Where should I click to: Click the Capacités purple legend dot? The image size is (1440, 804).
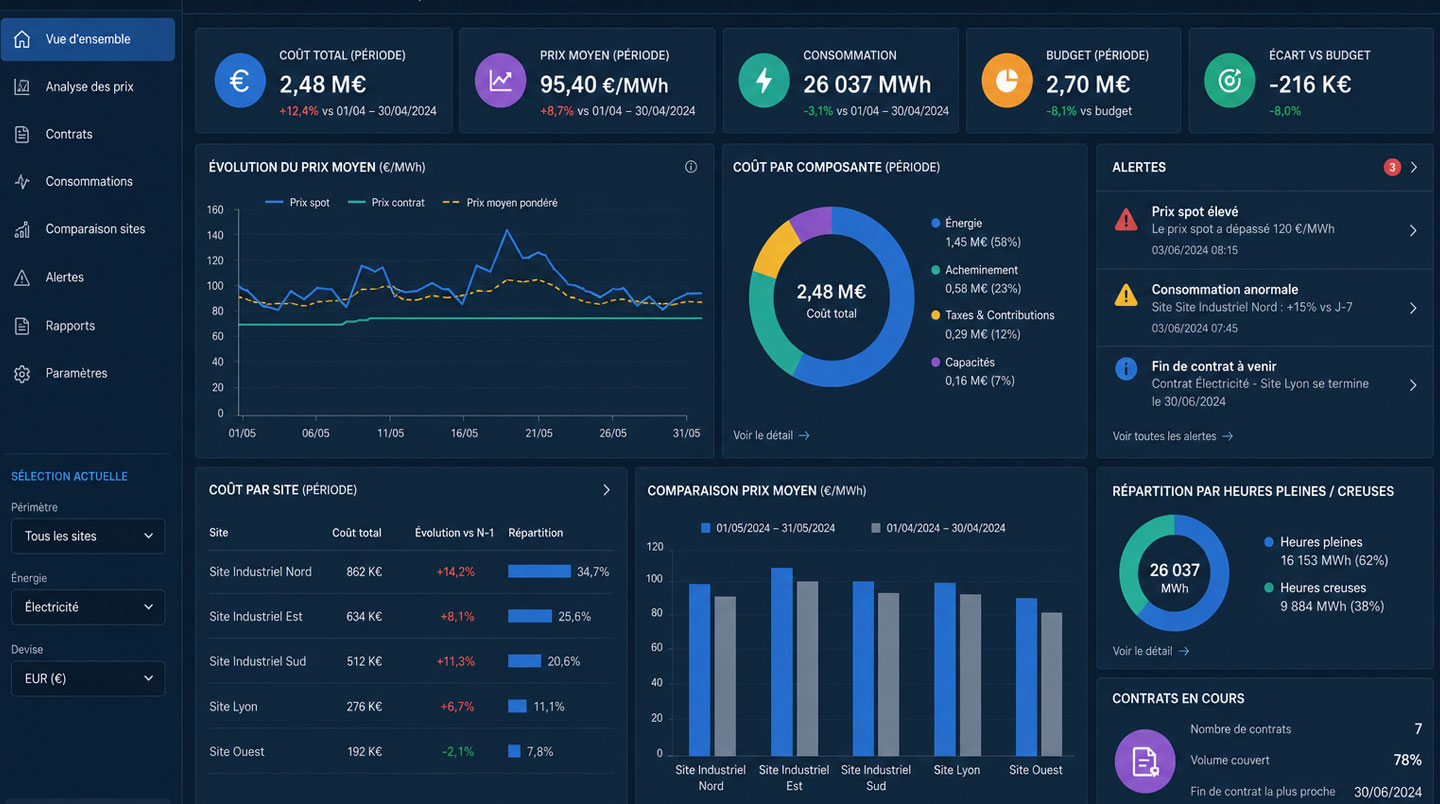(936, 362)
